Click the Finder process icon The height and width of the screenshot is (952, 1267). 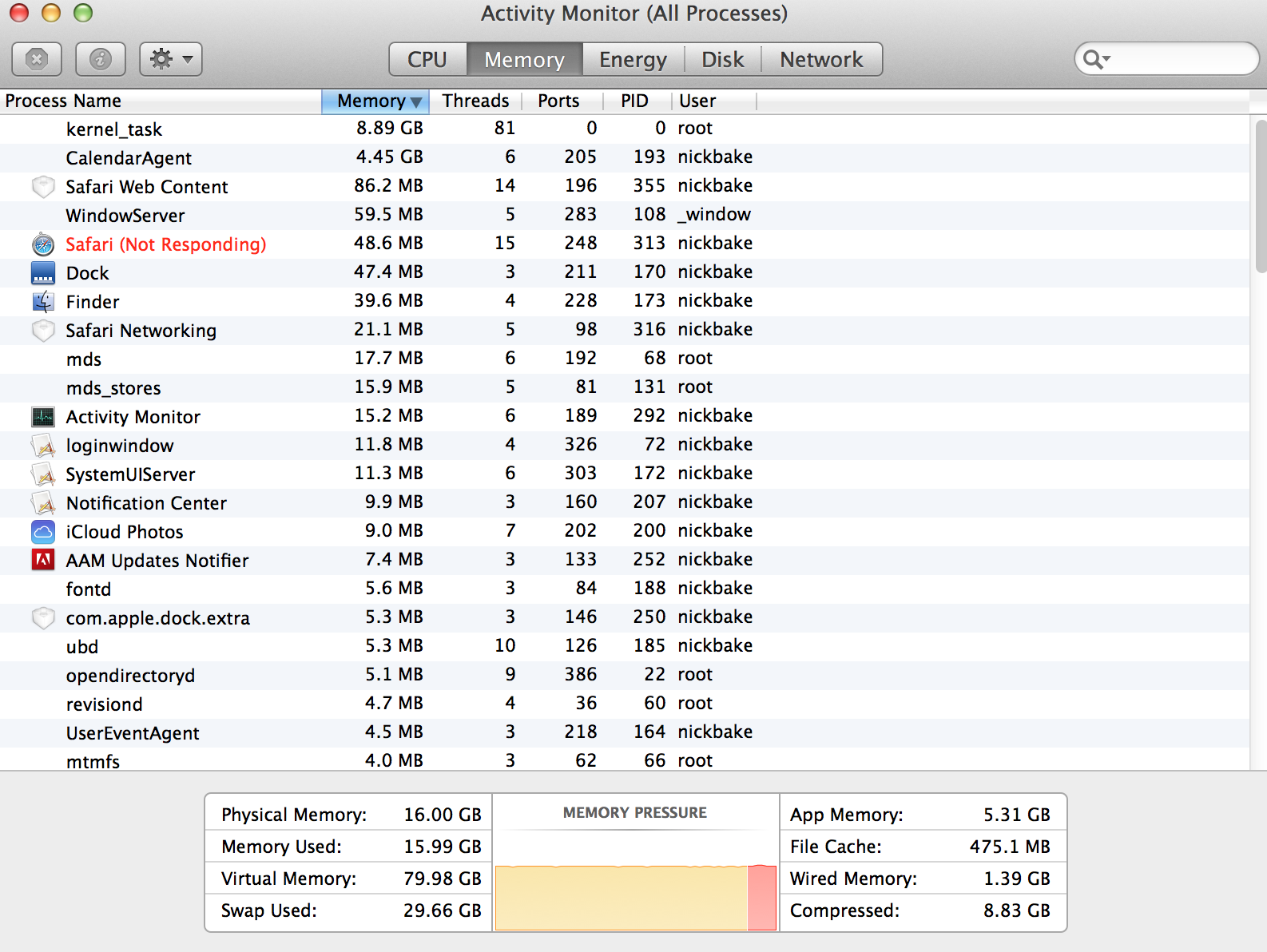(43, 302)
